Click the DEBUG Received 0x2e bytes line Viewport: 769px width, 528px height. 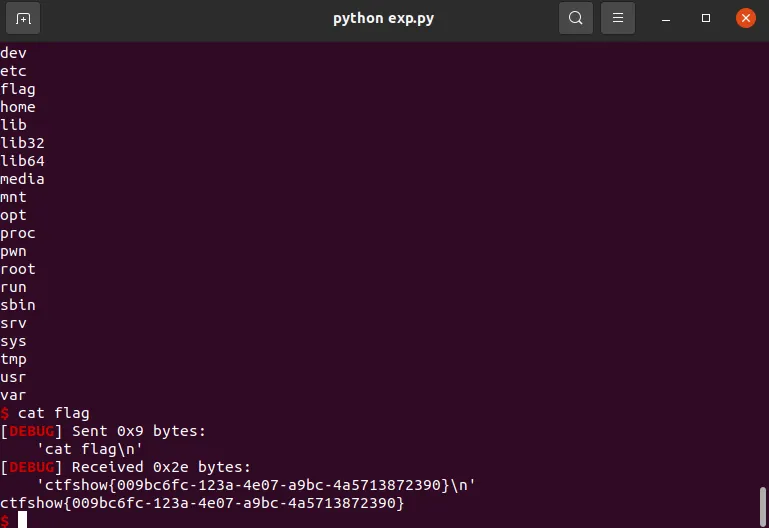(x=126, y=467)
